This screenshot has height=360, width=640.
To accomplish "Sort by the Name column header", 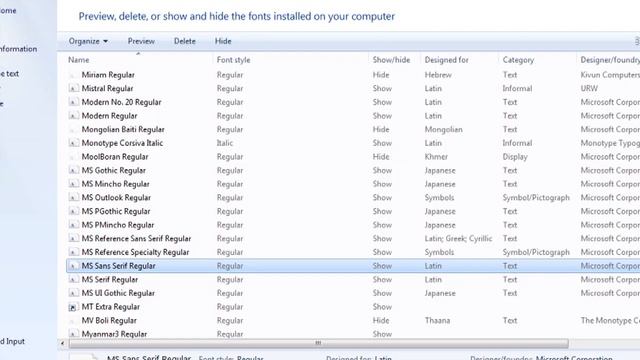I will [x=79, y=60].
